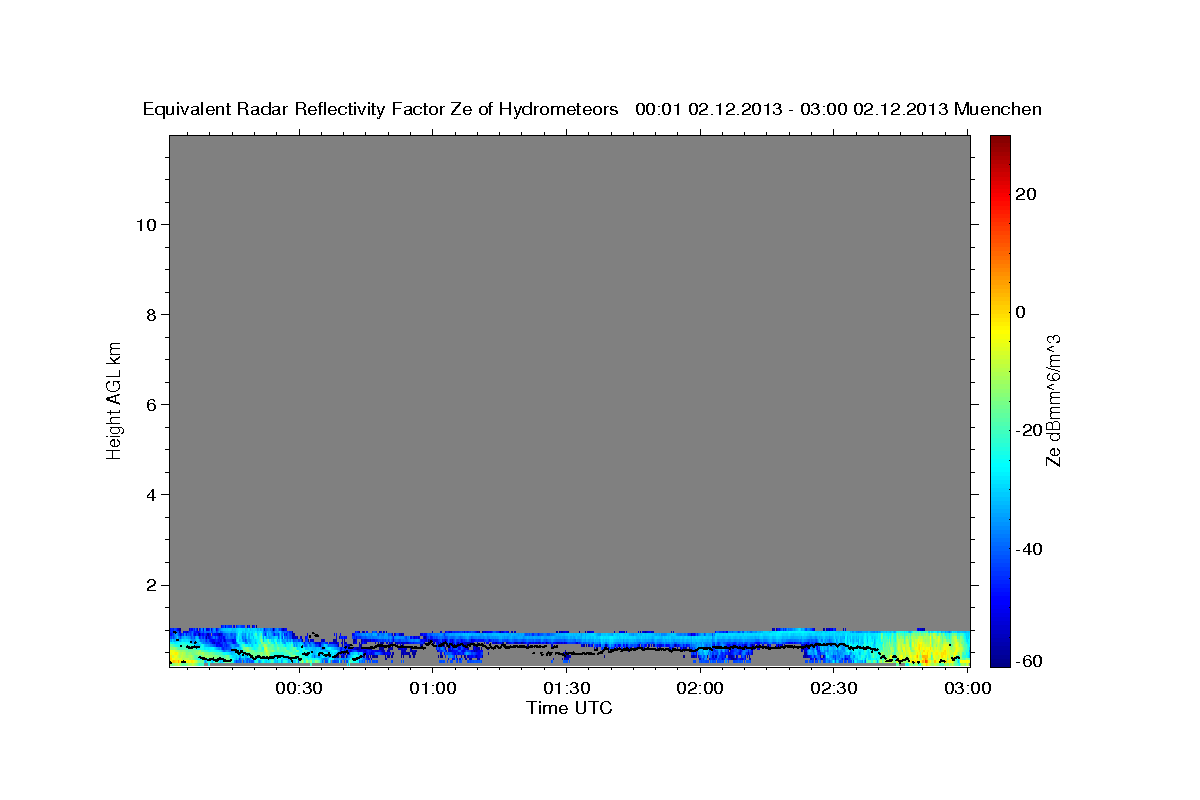Click the gray no-data area of the plot

pyautogui.click(x=569, y=380)
